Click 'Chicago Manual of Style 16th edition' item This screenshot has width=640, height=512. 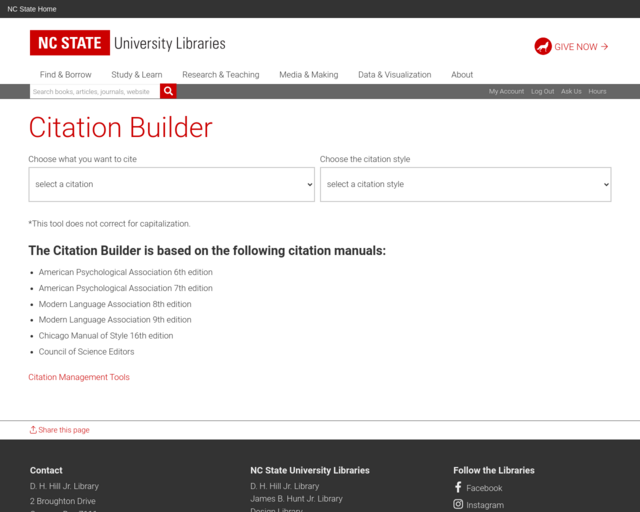(x=106, y=335)
